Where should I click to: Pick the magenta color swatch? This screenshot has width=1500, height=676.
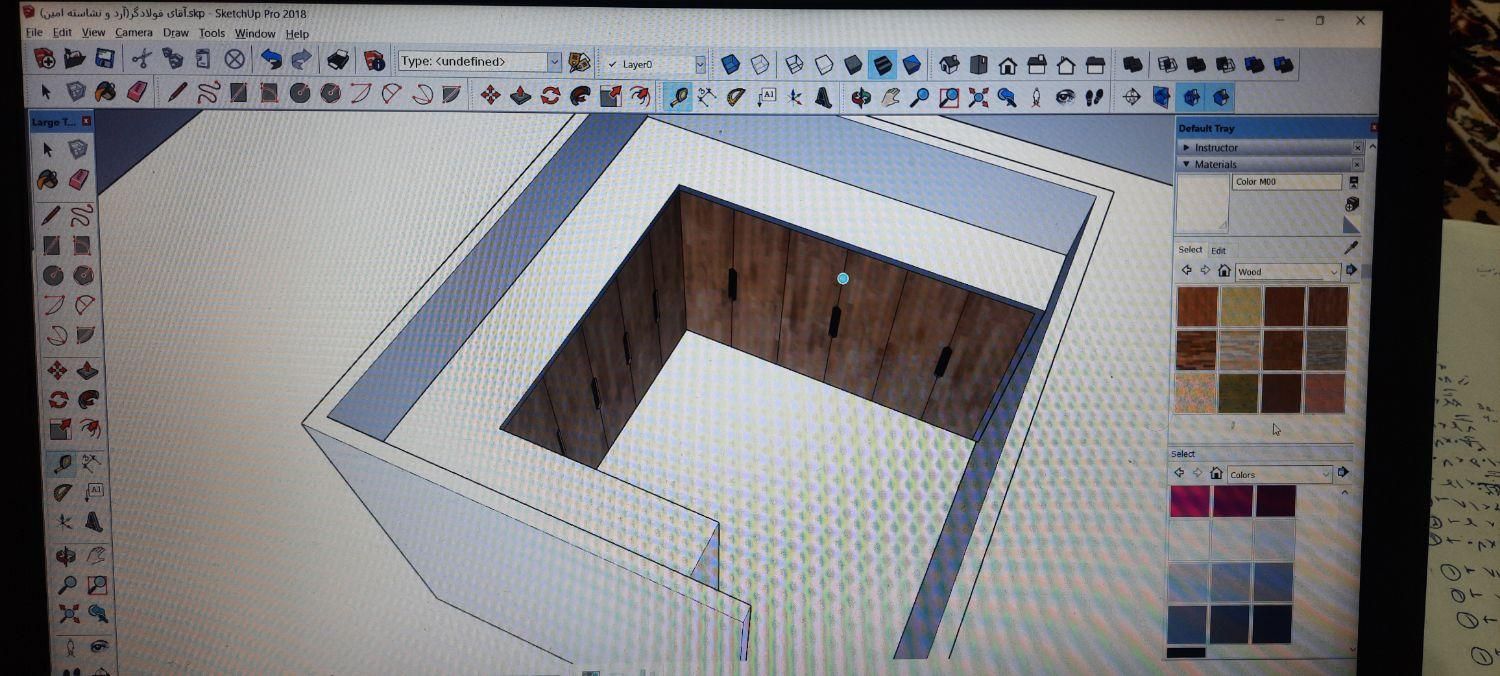tap(1190, 501)
